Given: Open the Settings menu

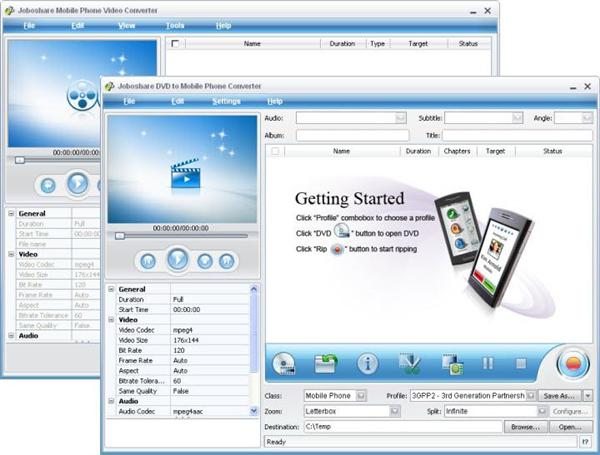Looking at the screenshot, I should [x=226, y=101].
